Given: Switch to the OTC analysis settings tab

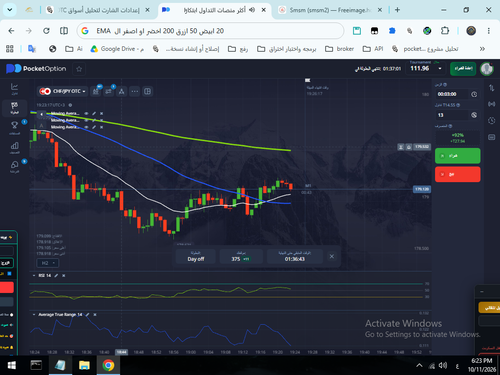Looking at the screenshot, I should click(98, 10).
